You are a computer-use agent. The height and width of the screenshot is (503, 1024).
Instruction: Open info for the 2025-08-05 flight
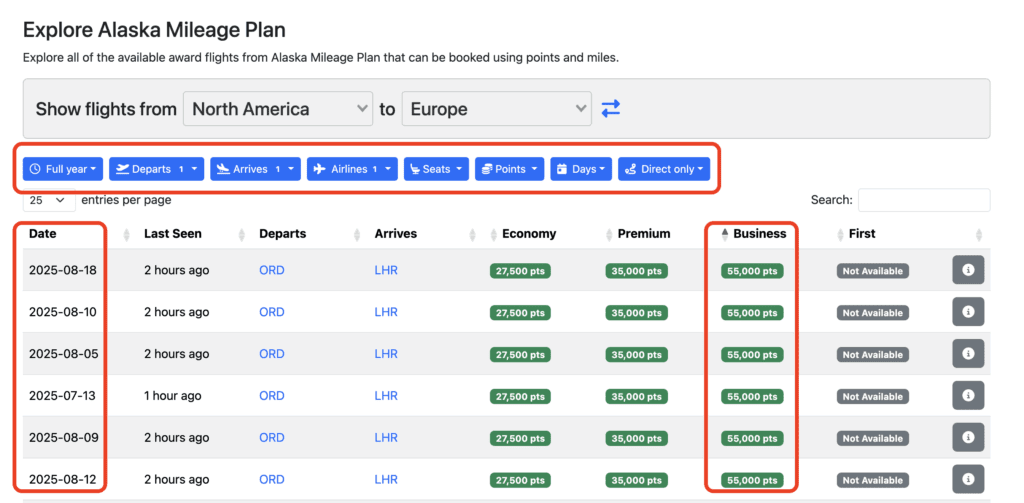pos(968,353)
